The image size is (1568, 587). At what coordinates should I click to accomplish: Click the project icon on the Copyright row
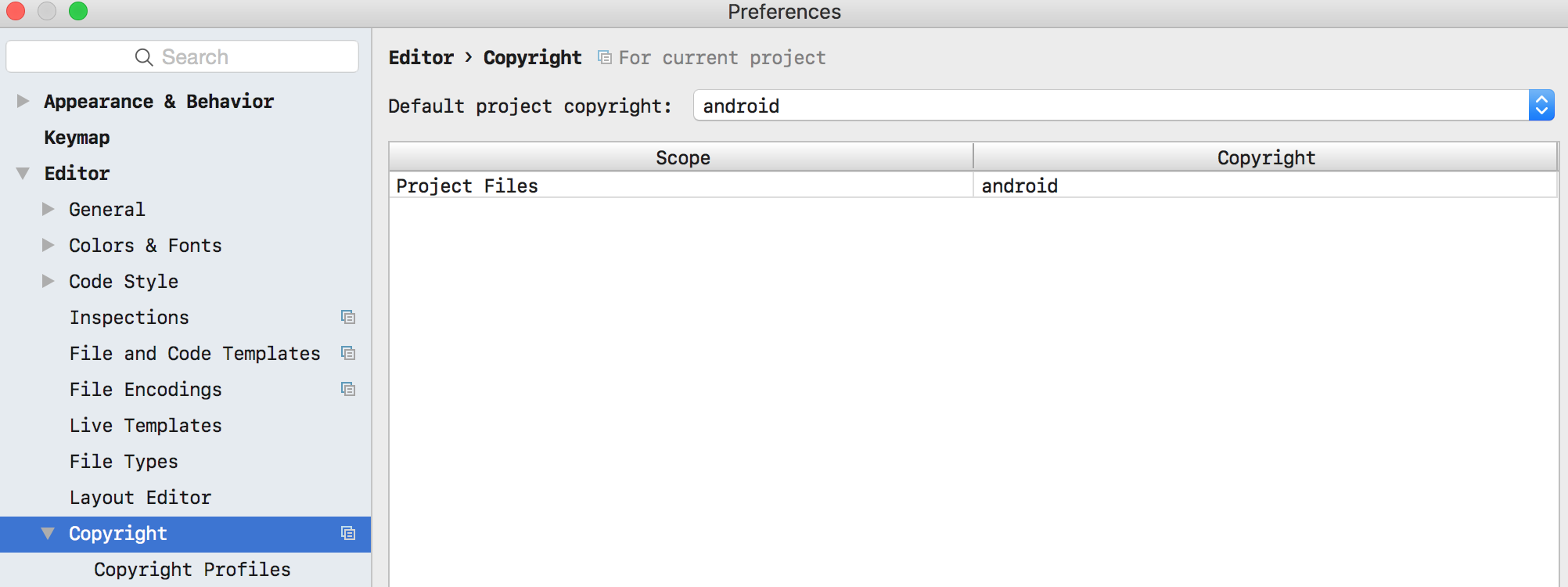pos(348,533)
